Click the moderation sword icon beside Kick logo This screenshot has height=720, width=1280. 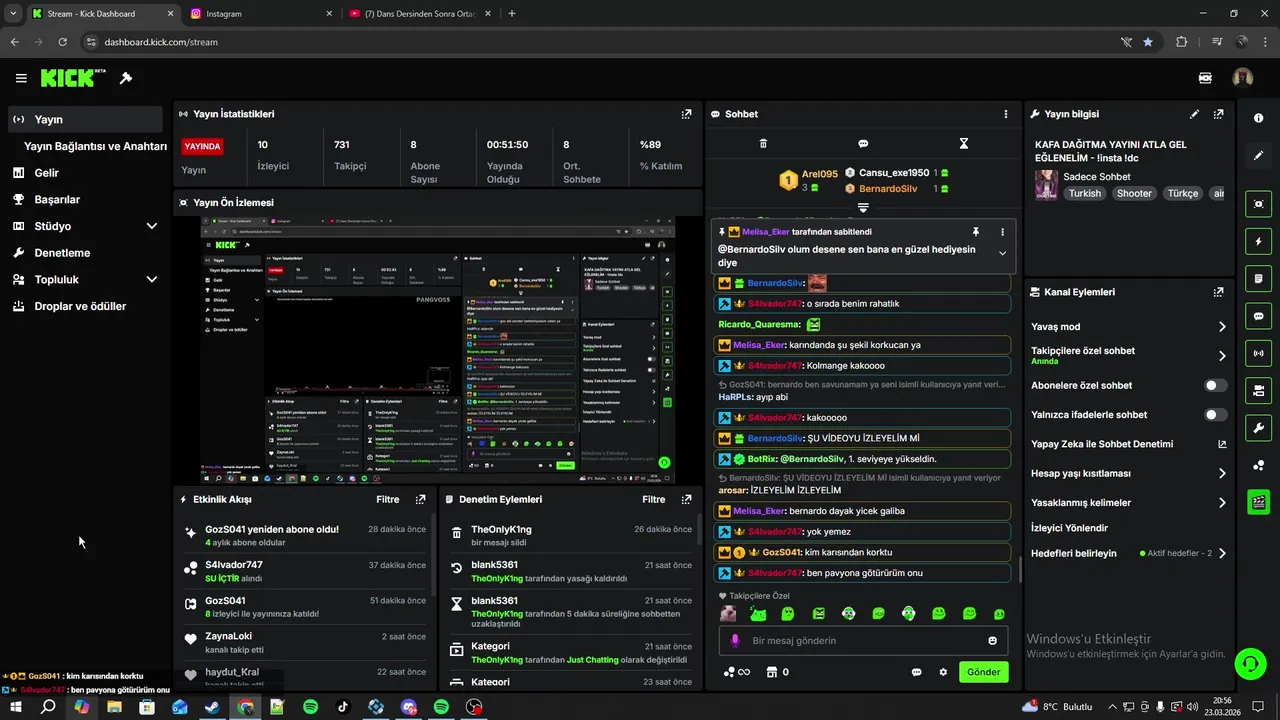(126, 78)
